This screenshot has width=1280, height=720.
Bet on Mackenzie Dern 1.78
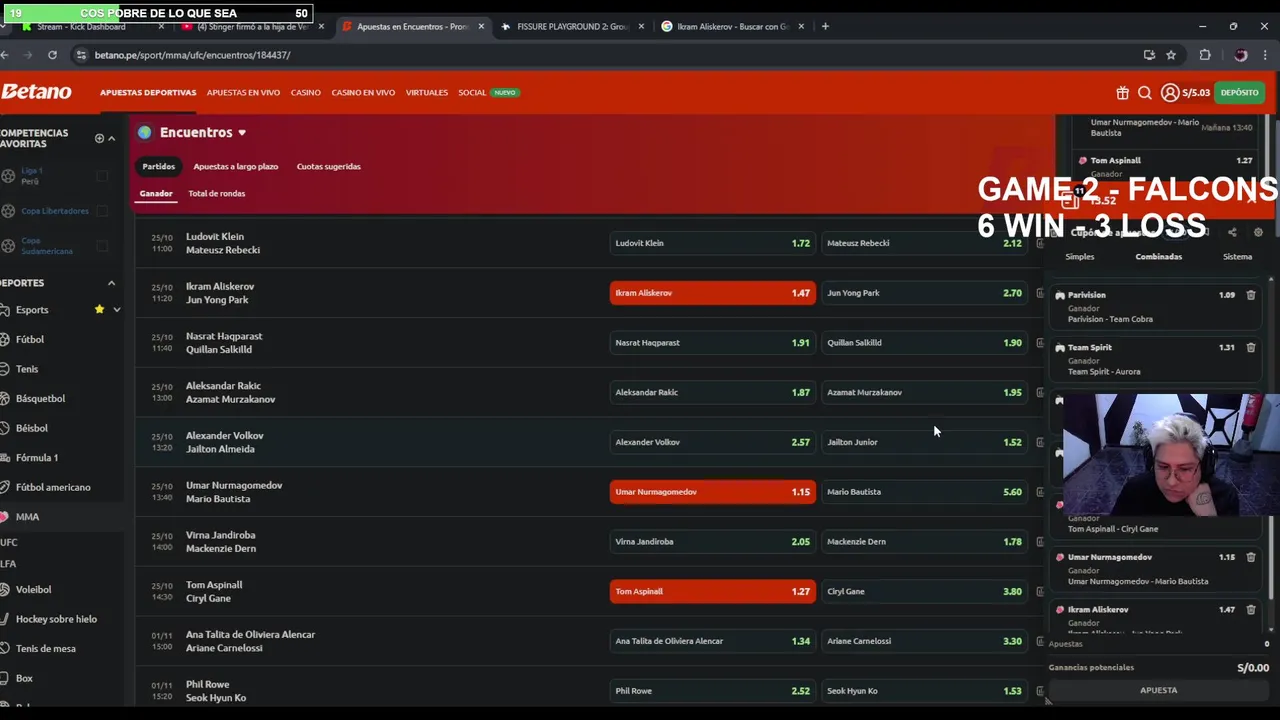(924, 542)
